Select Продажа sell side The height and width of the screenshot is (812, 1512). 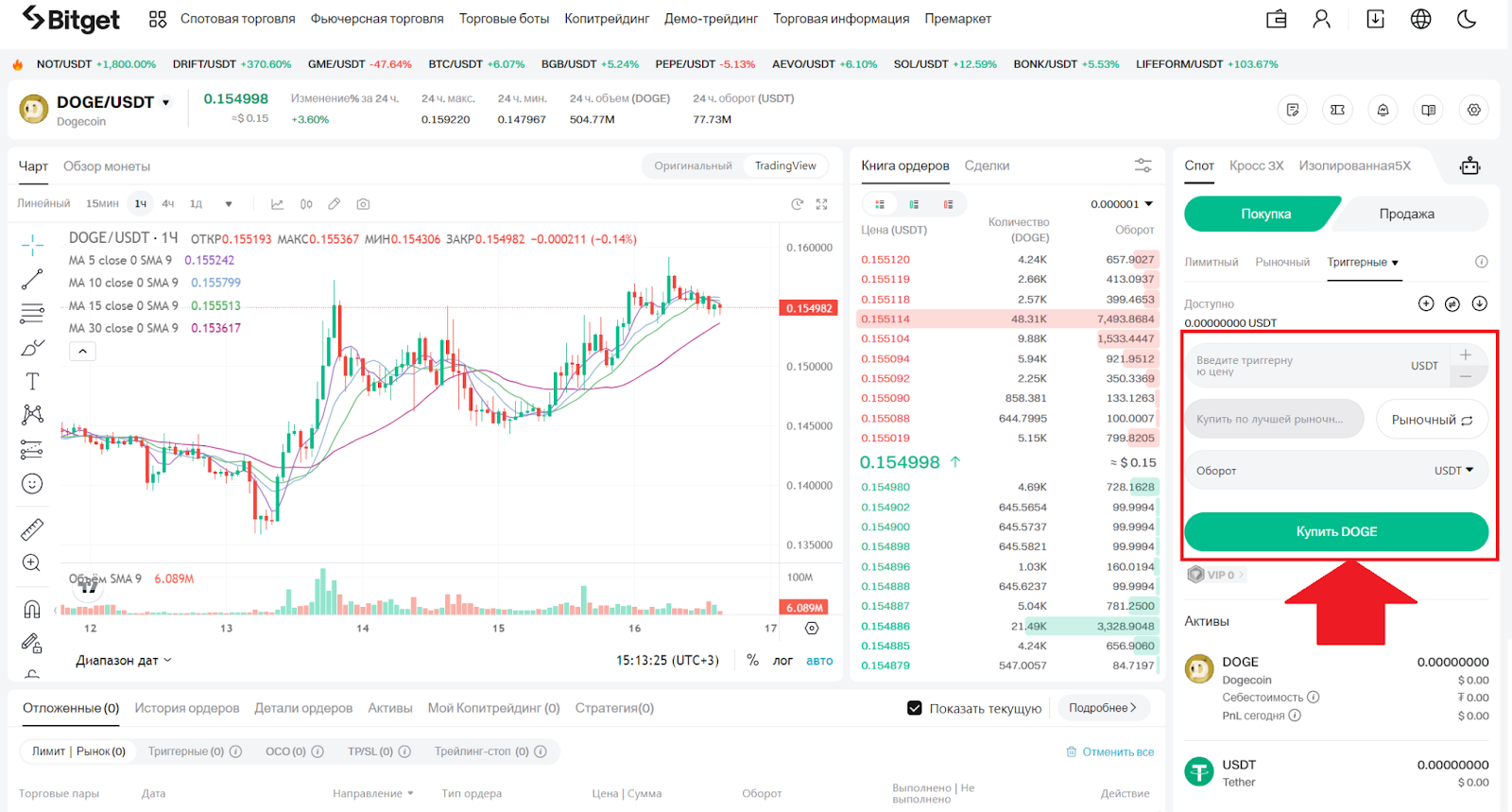click(x=1408, y=214)
